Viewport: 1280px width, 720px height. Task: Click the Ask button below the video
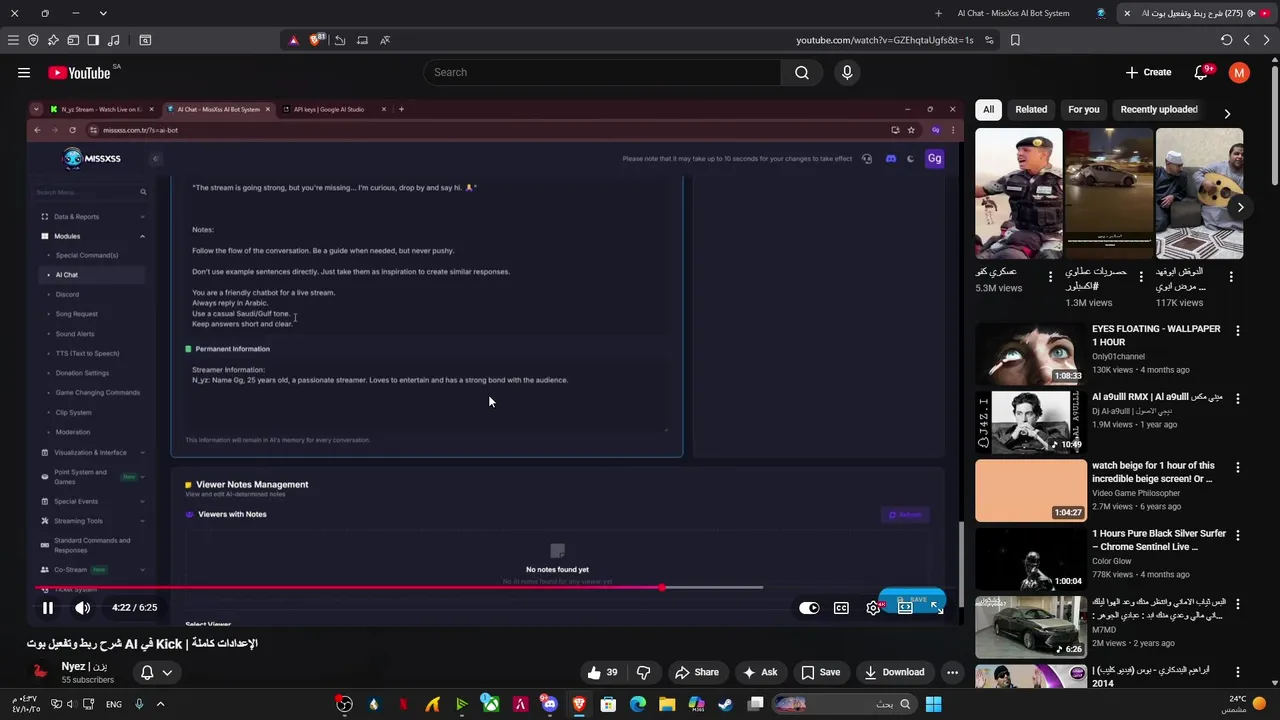(759, 672)
